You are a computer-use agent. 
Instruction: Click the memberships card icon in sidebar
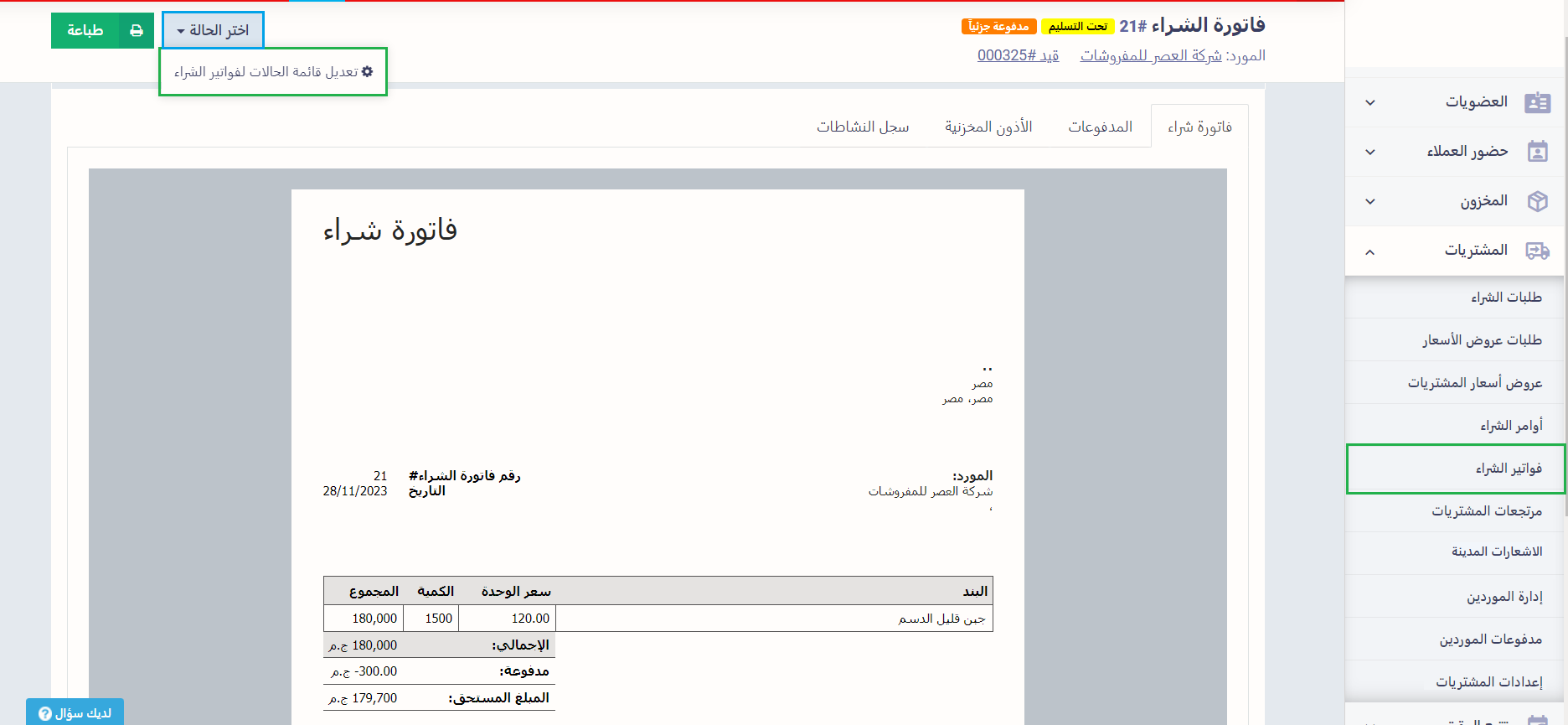(1537, 102)
